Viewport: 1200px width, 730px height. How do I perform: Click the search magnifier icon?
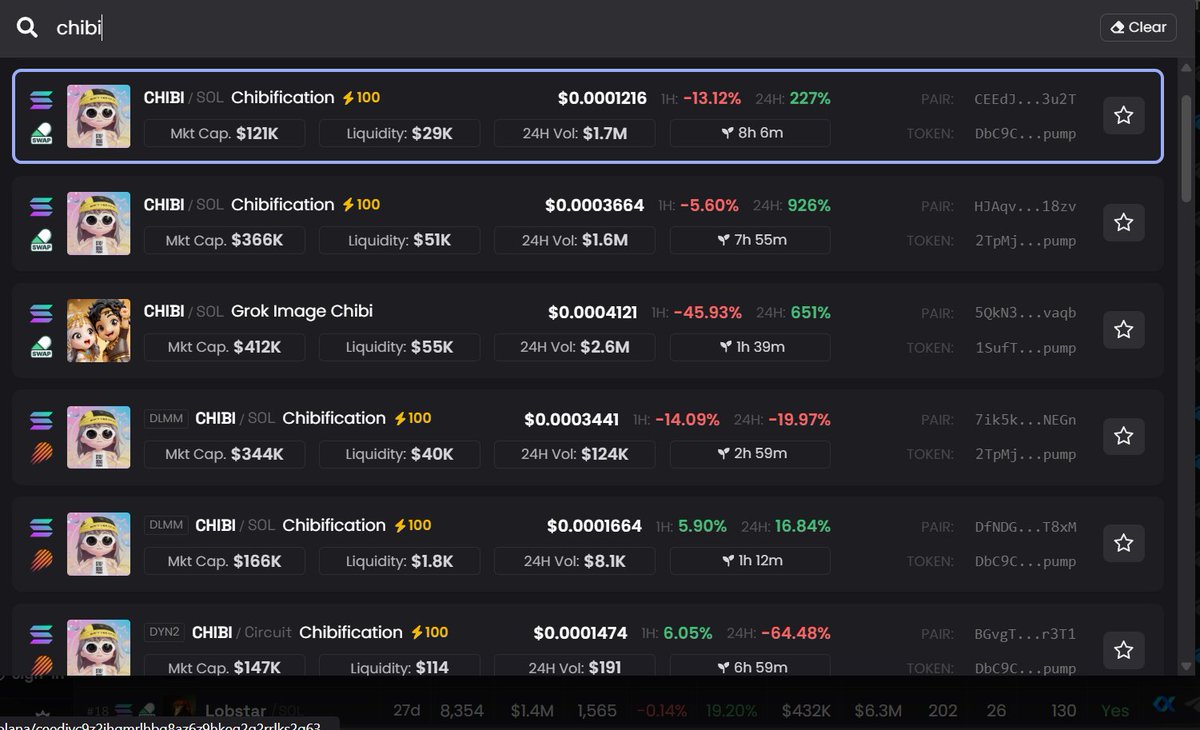(x=26, y=27)
